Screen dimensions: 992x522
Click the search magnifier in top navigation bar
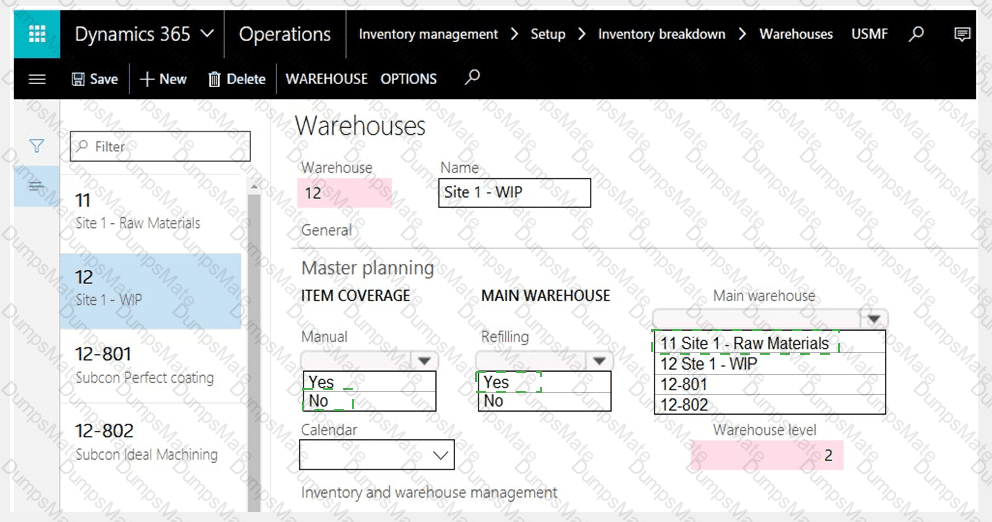(916, 34)
